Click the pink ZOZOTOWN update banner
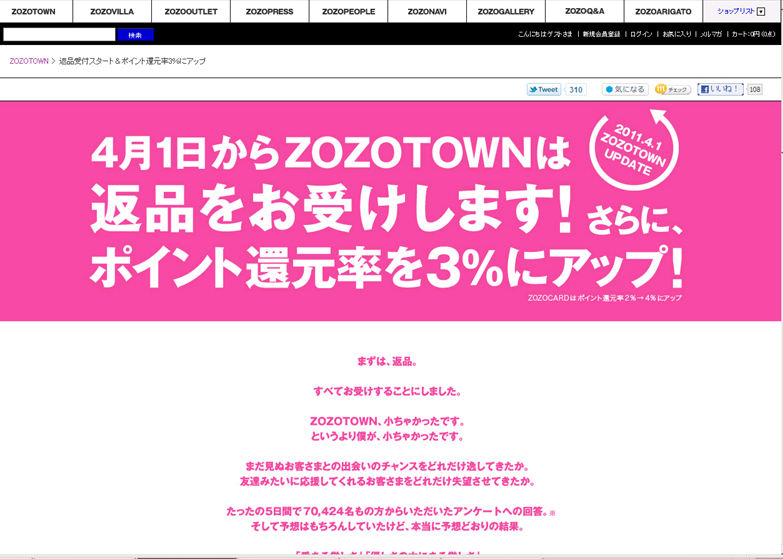Image resolution: width=783 pixels, height=559 pixels. point(390,210)
